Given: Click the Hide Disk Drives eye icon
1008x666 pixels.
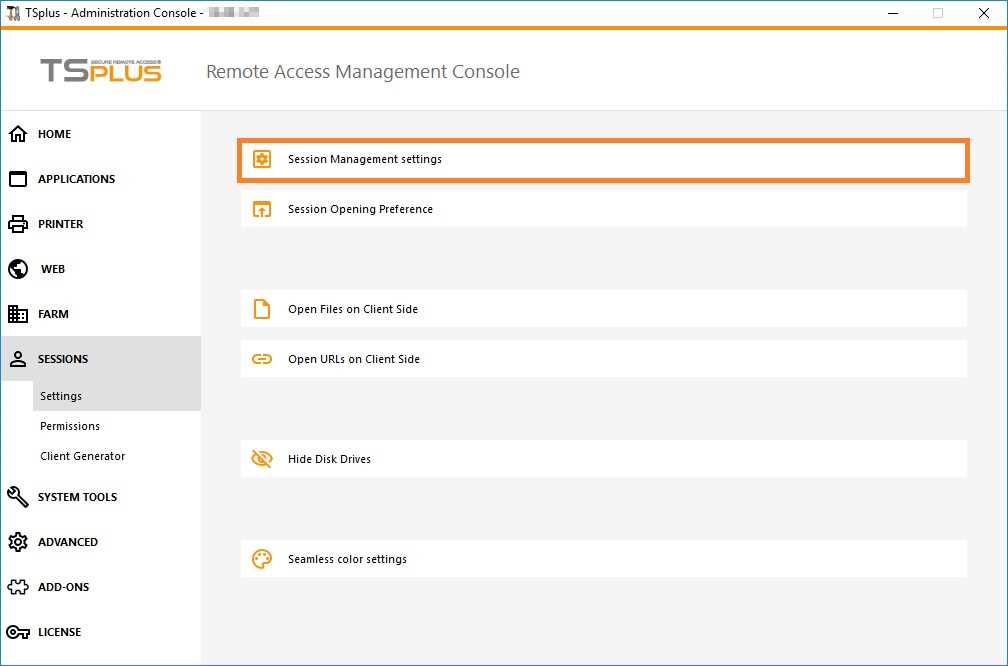Looking at the screenshot, I should (x=262, y=459).
